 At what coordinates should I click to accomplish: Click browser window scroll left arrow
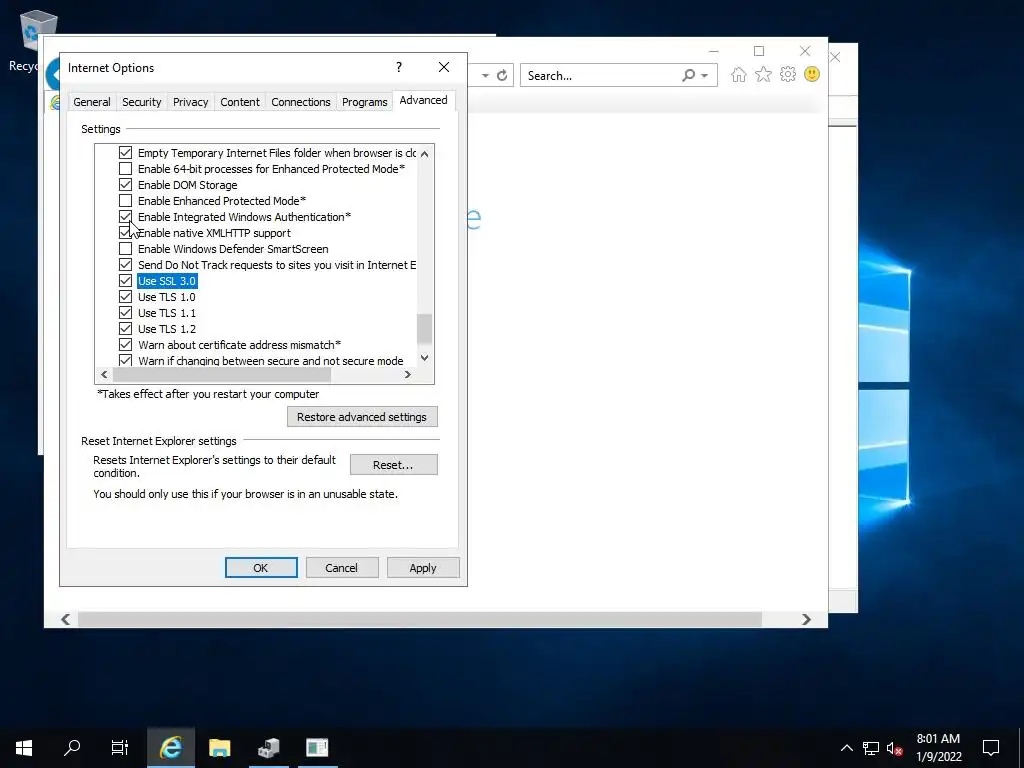coord(65,619)
